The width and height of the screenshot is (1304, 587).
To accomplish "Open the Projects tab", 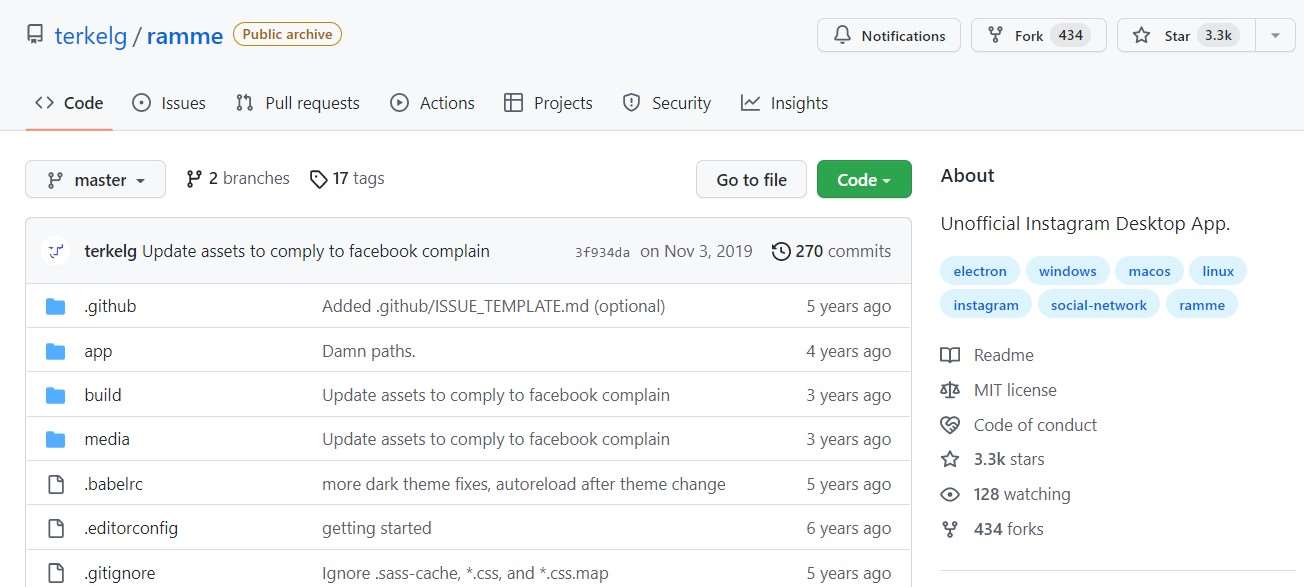I will [548, 103].
